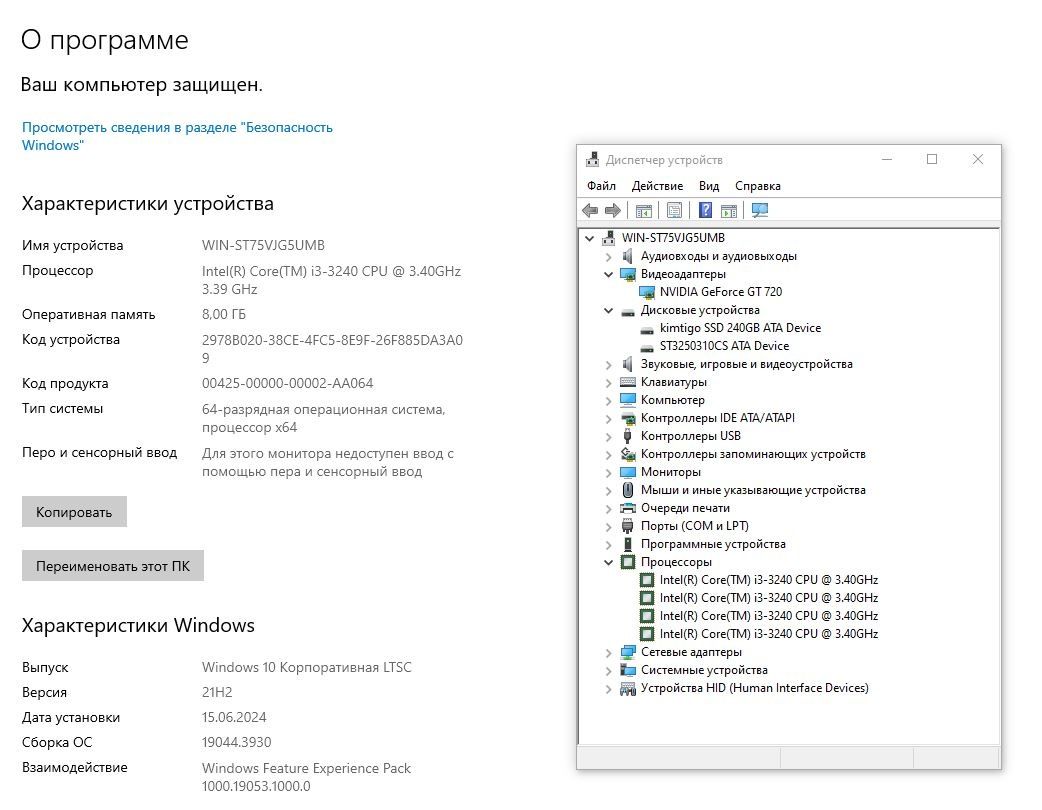The image size is (1042, 810).
Task: Click the Windows 10 Корпоративная LTSC edition text
Action: click(x=306, y=667)
